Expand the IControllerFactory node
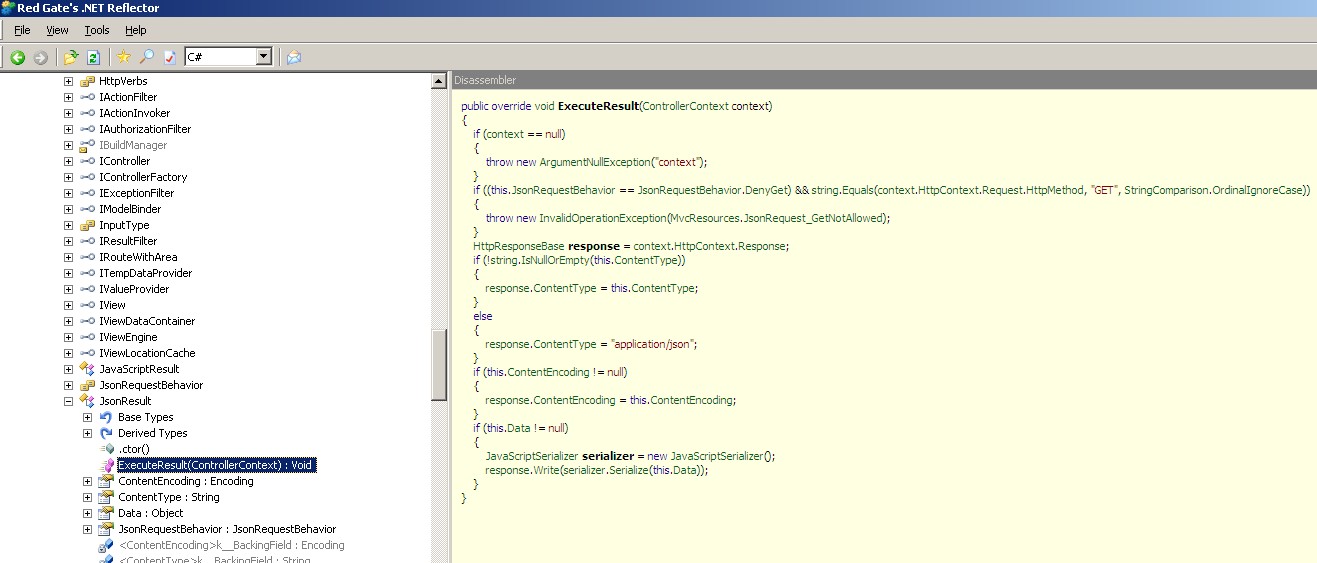This screenshot has width=1317, height=563. pyautogui.click(x=68, y=177)
